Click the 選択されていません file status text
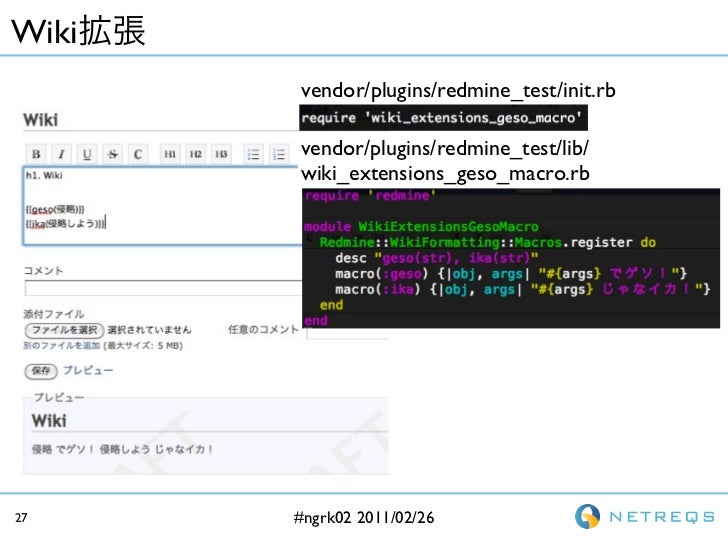Screen dimensions: 728x546 tap(149, 330)
